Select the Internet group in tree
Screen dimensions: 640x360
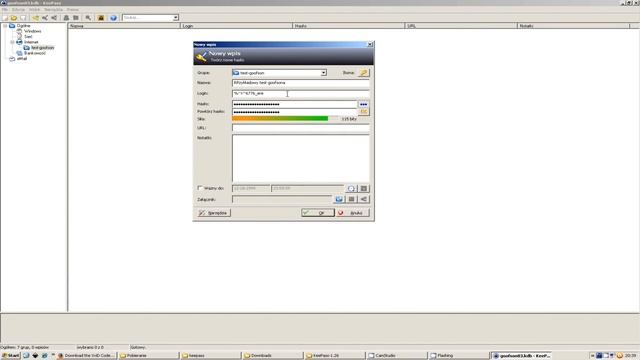click(x=31, y=42)
